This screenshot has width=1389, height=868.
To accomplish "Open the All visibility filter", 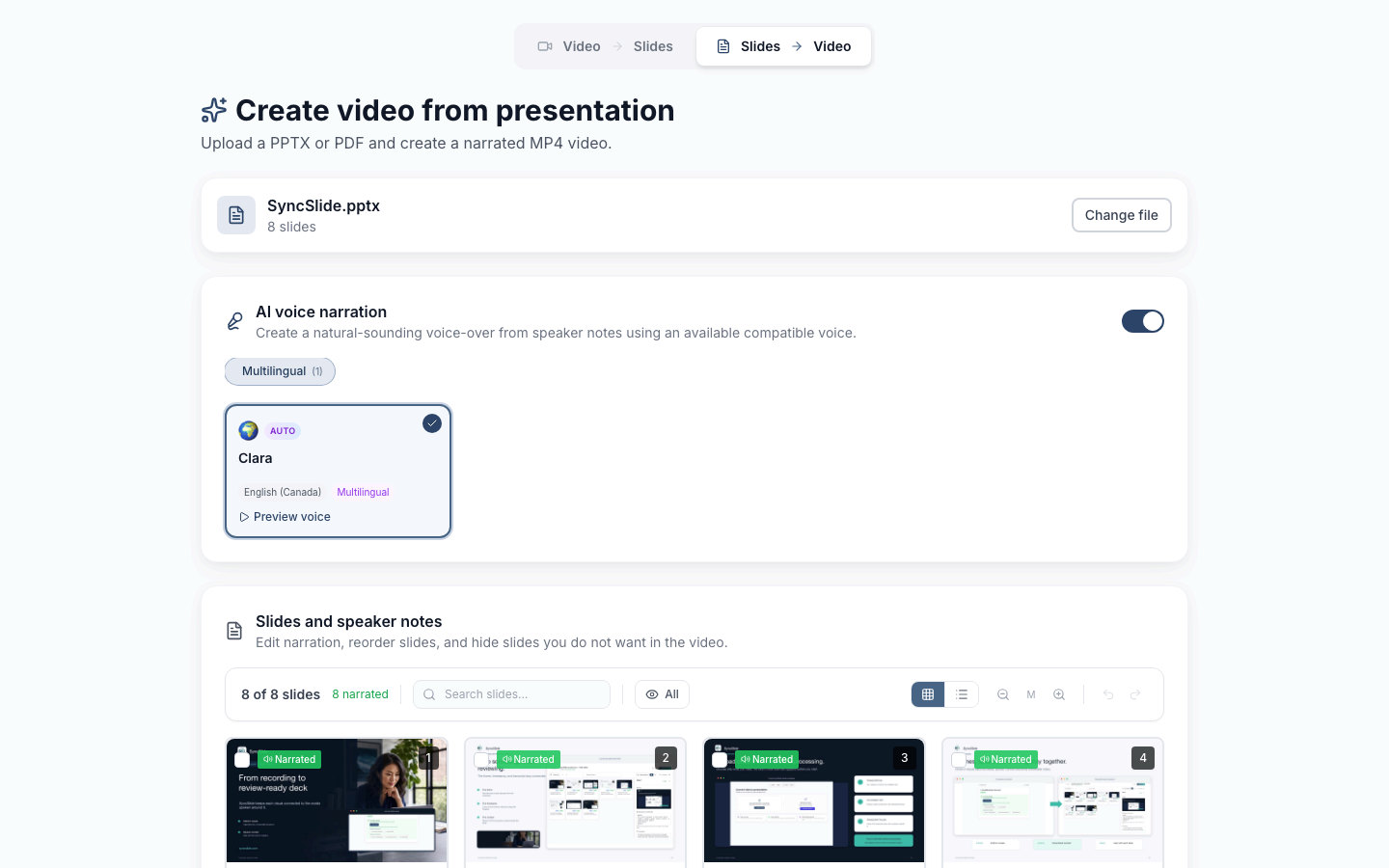I will tap(662, 694).
